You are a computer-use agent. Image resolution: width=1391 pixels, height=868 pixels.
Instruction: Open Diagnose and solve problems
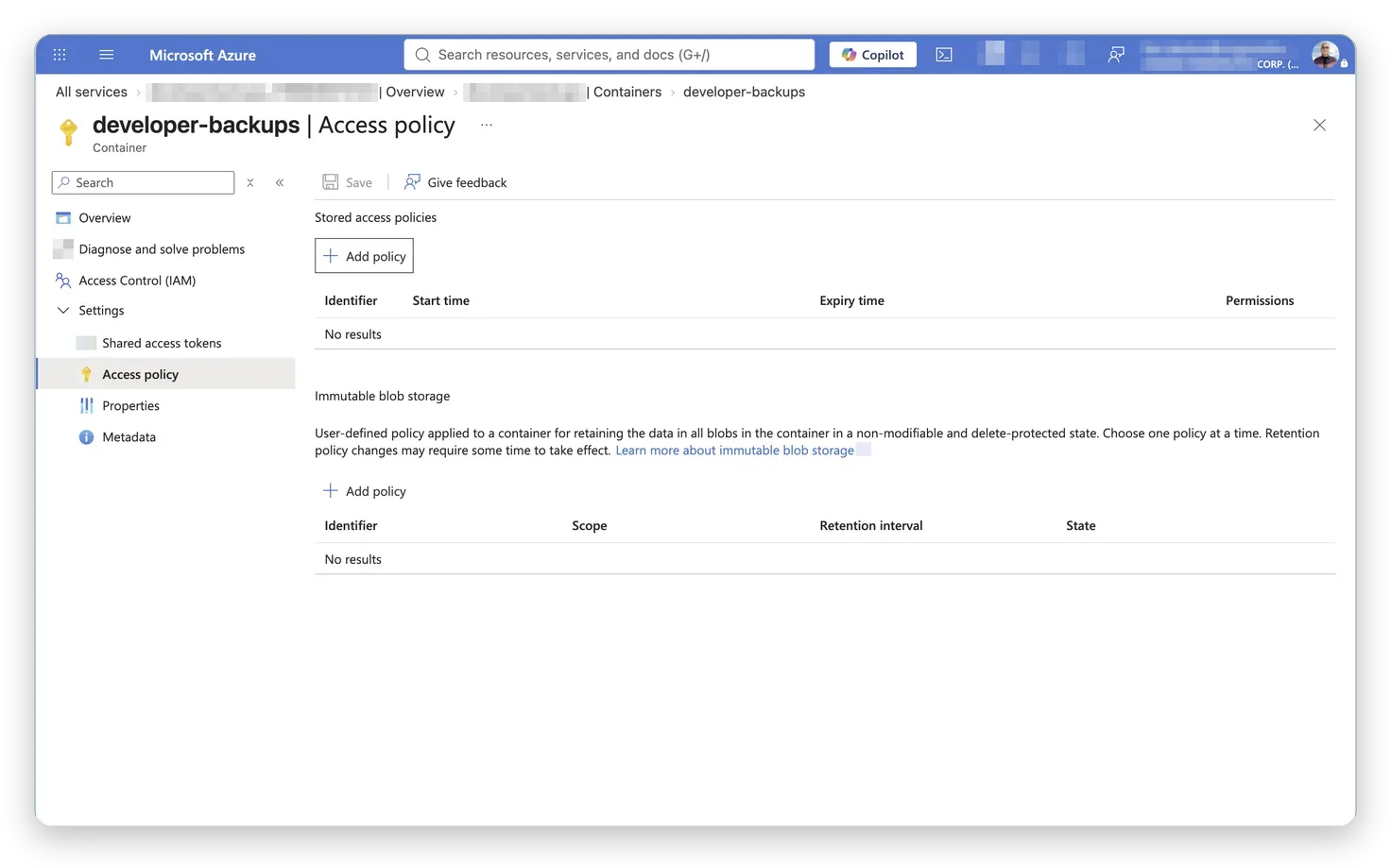(162, 249)
